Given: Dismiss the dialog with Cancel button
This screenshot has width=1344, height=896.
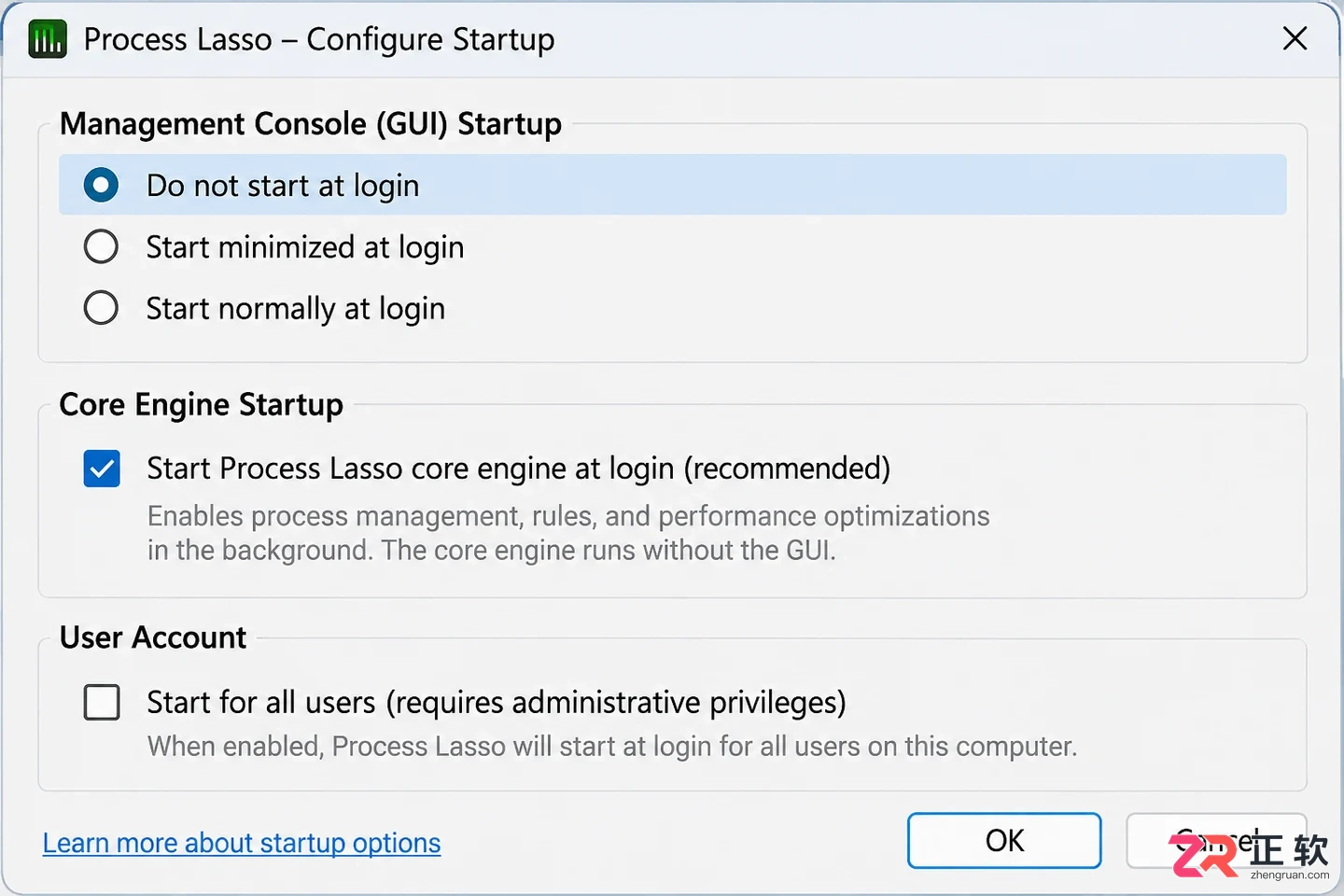Looking at the screenshot, I should [1216, 841].
